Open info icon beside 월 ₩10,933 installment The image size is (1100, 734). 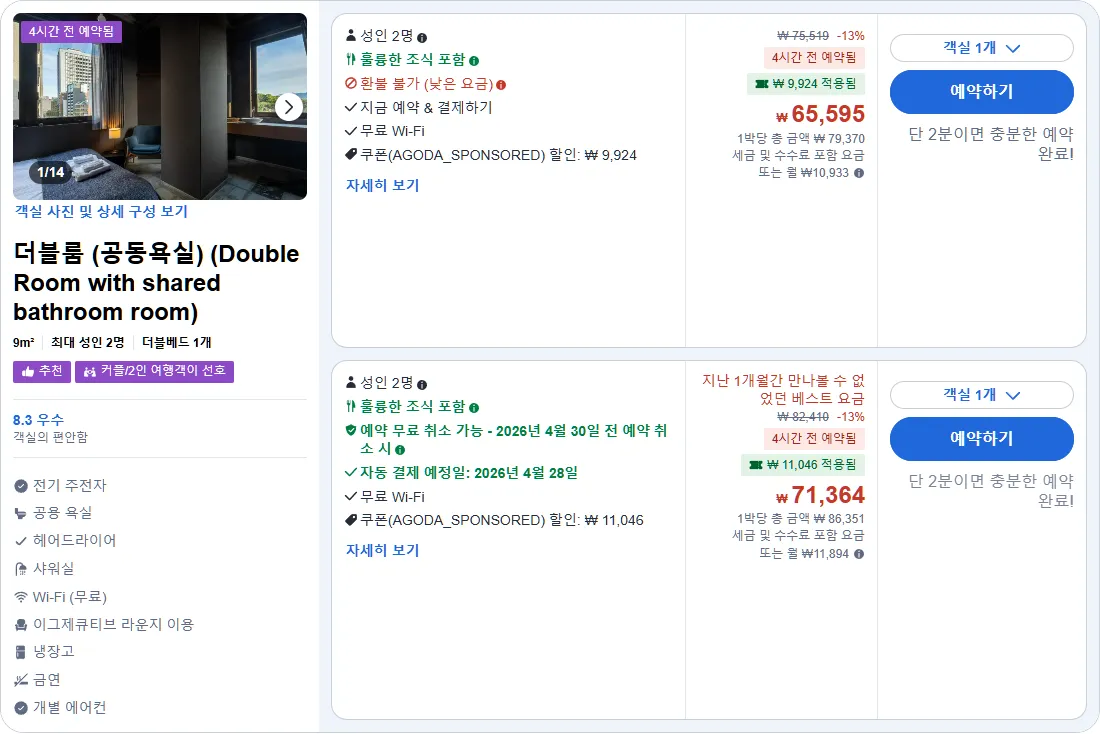tap(859, 173)
